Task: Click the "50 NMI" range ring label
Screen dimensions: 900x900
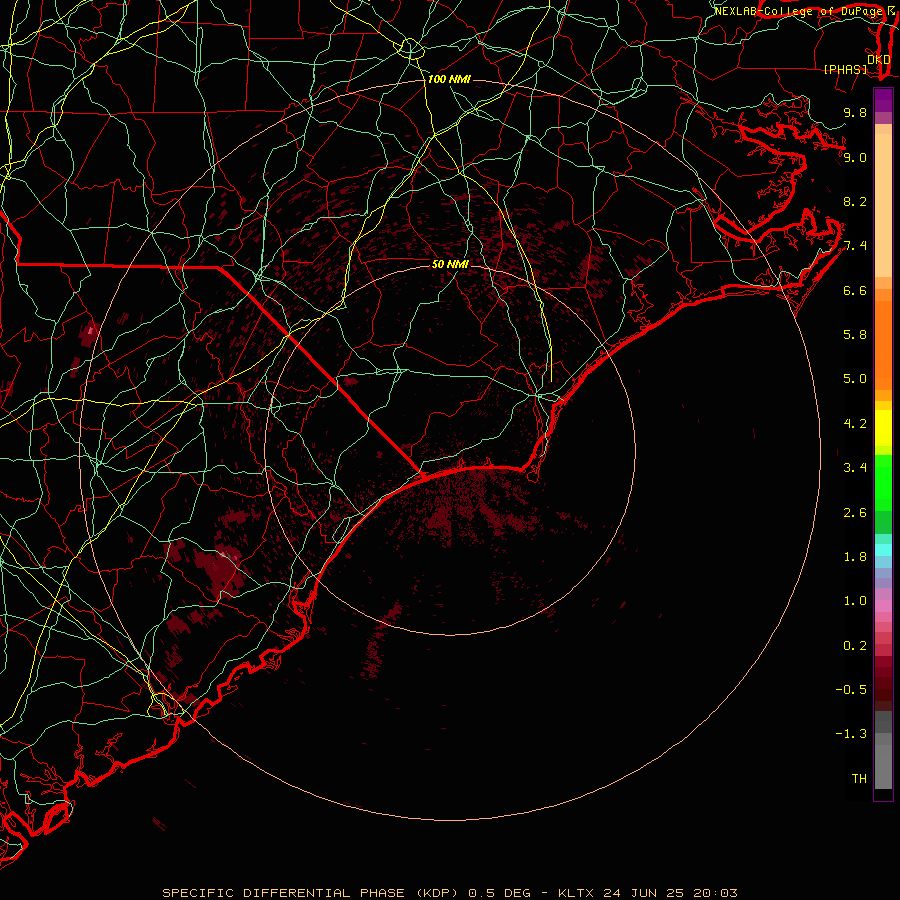Action: click(x=450, y=264)
